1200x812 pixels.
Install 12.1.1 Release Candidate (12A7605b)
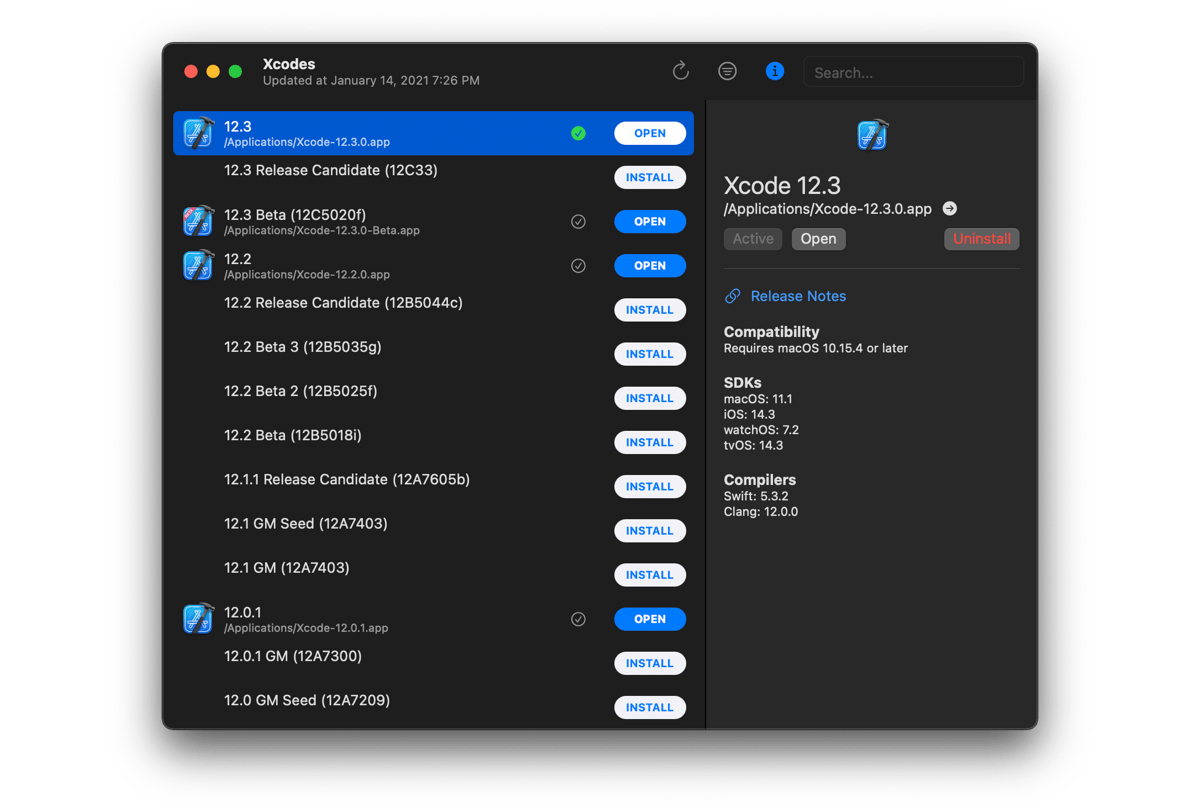tap(650, 486)
